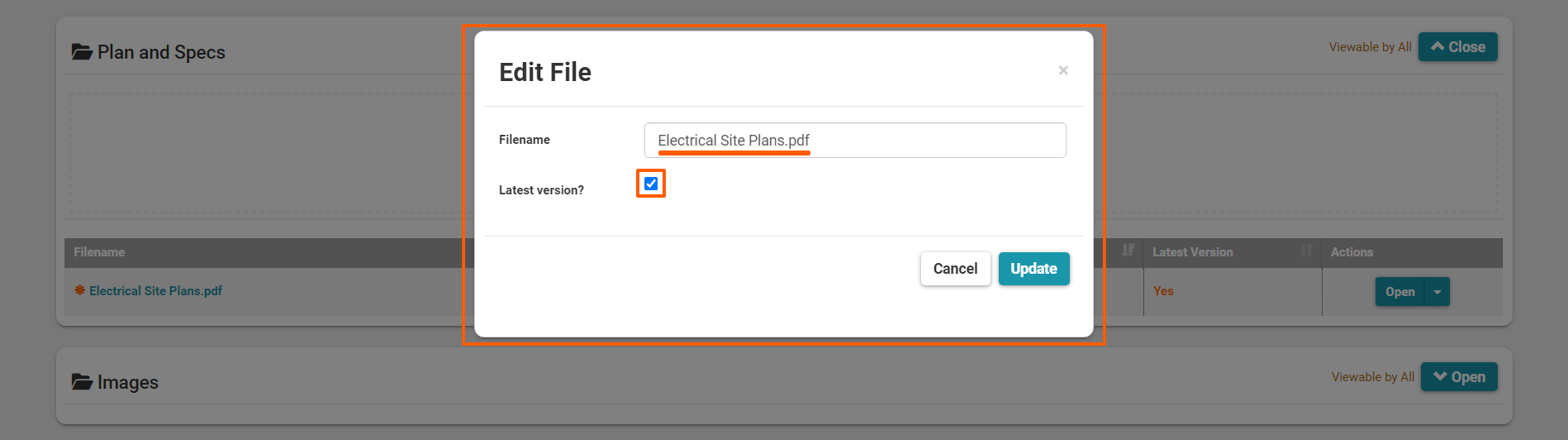Click the descending sort icon left of Latest Version

click(x=1128, y=251)
